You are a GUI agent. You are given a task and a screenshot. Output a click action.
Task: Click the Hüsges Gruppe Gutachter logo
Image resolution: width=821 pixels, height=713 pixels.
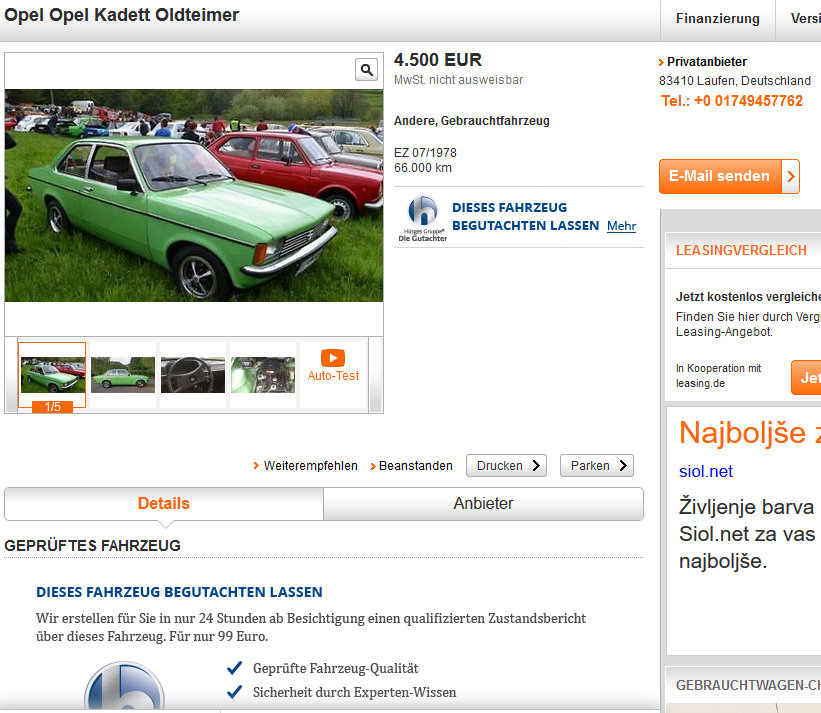[423, 219]
